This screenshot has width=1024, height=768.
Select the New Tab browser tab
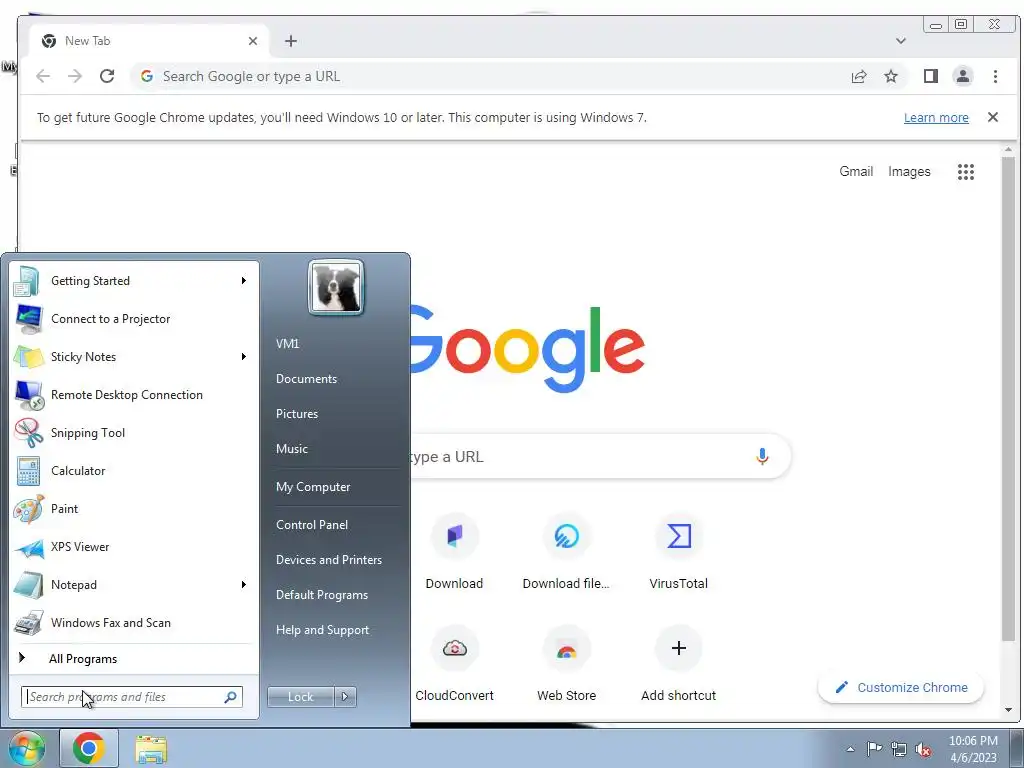coord(149,41)
